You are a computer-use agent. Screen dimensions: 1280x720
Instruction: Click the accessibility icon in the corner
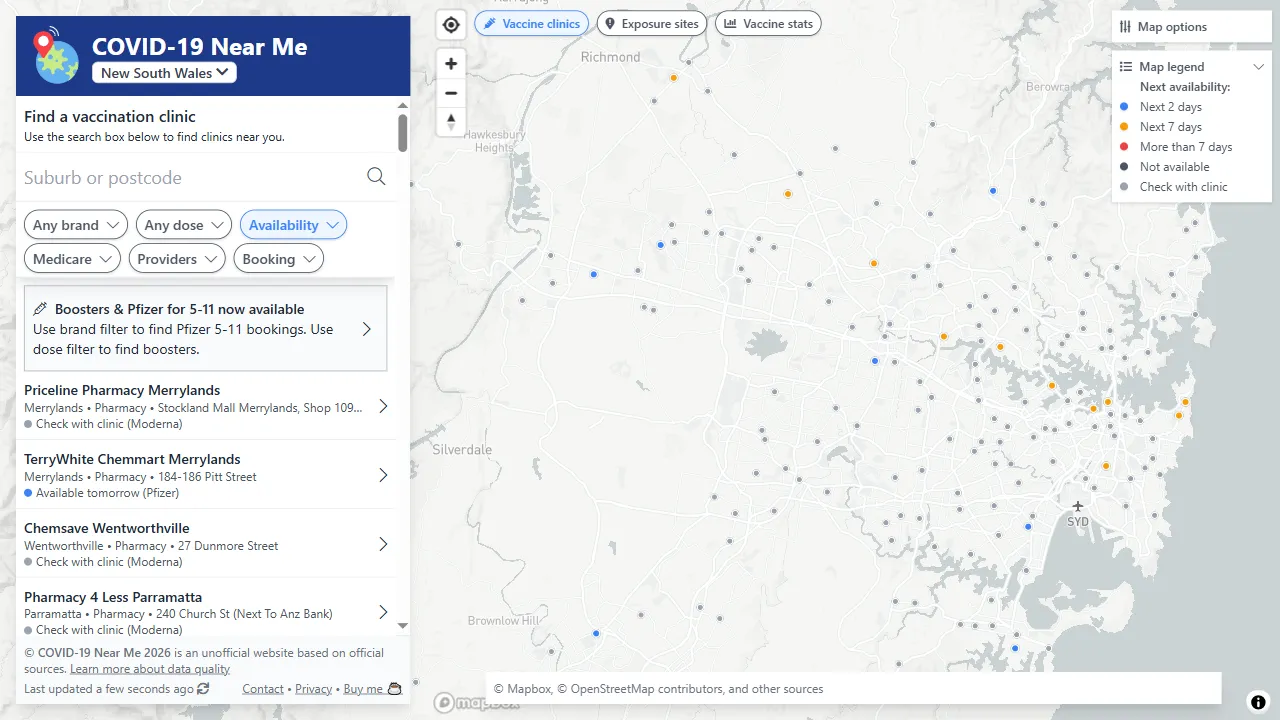(1258, 702)
